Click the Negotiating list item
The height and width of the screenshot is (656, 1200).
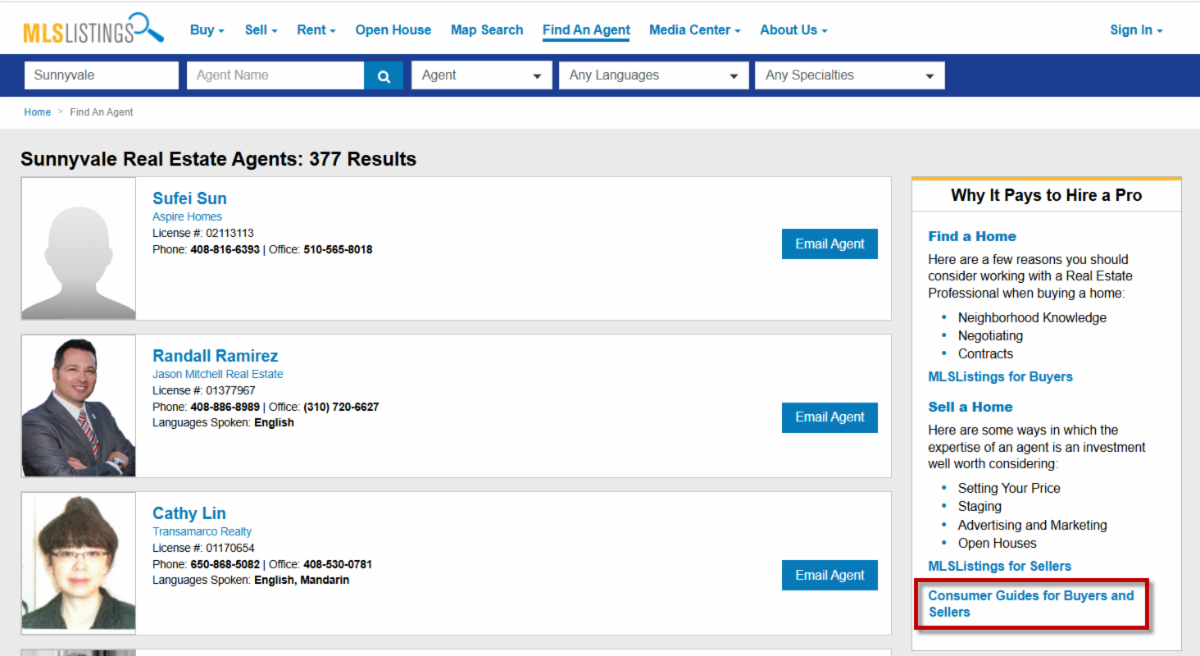coord(990,336)
